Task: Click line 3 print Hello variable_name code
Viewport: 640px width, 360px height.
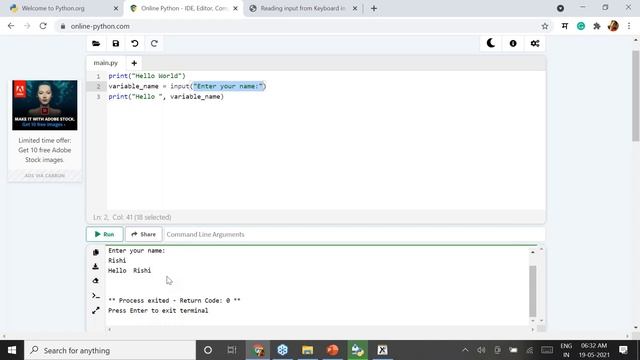Action: [166, 97]
